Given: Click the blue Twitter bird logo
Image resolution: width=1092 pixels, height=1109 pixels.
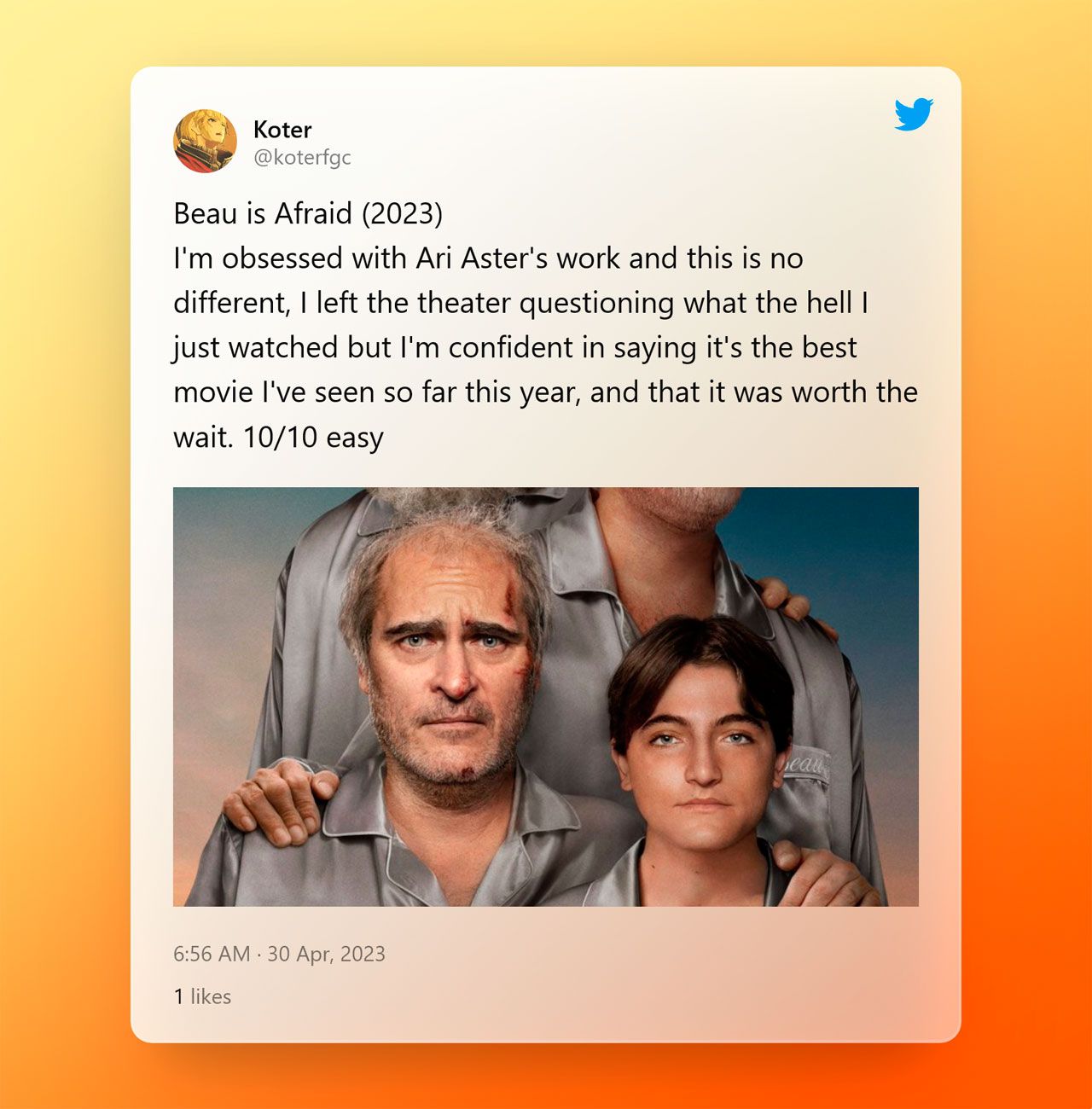Looking at the screenshot, I should [x=914, y=114].
